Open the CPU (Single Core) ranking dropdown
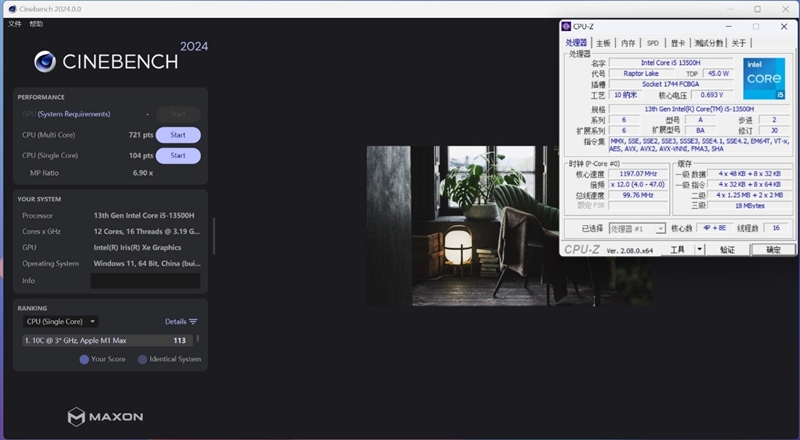This screenshot has width=800, height=440. point(61,322)
